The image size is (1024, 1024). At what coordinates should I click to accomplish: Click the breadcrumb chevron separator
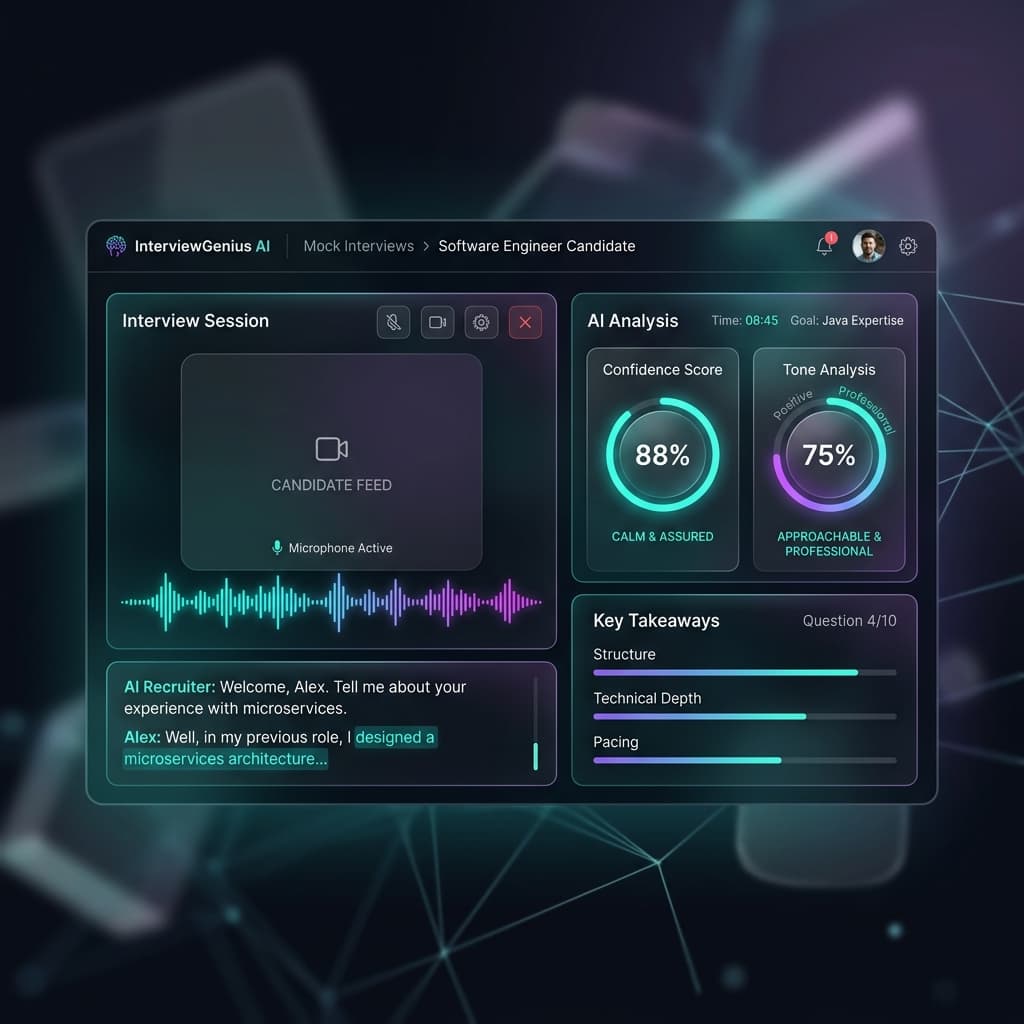tap(426, 246)
